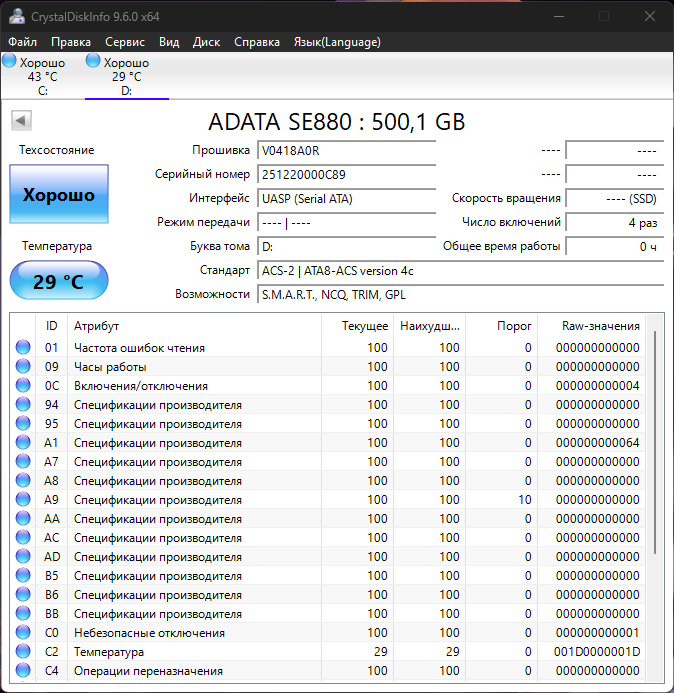Image resolution: width=674 pixels, height=693 pixels.
Task: Click the previous disk arrow button
Action: pyautogui.click(x=22, y=121)
